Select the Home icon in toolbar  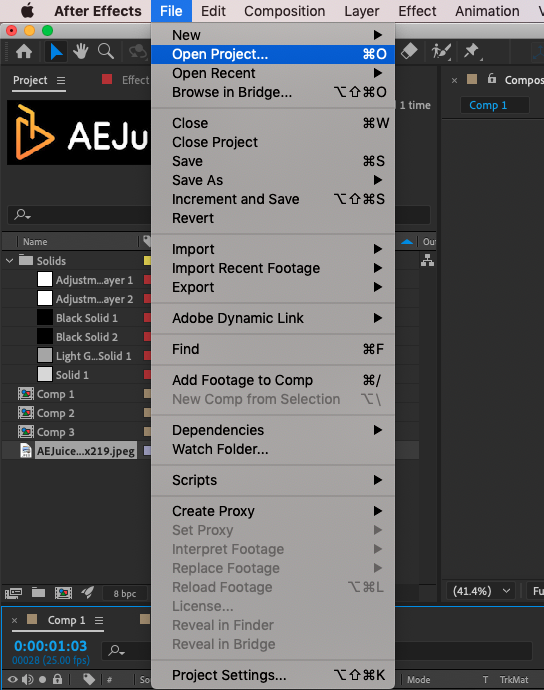[x=24, y=52]
